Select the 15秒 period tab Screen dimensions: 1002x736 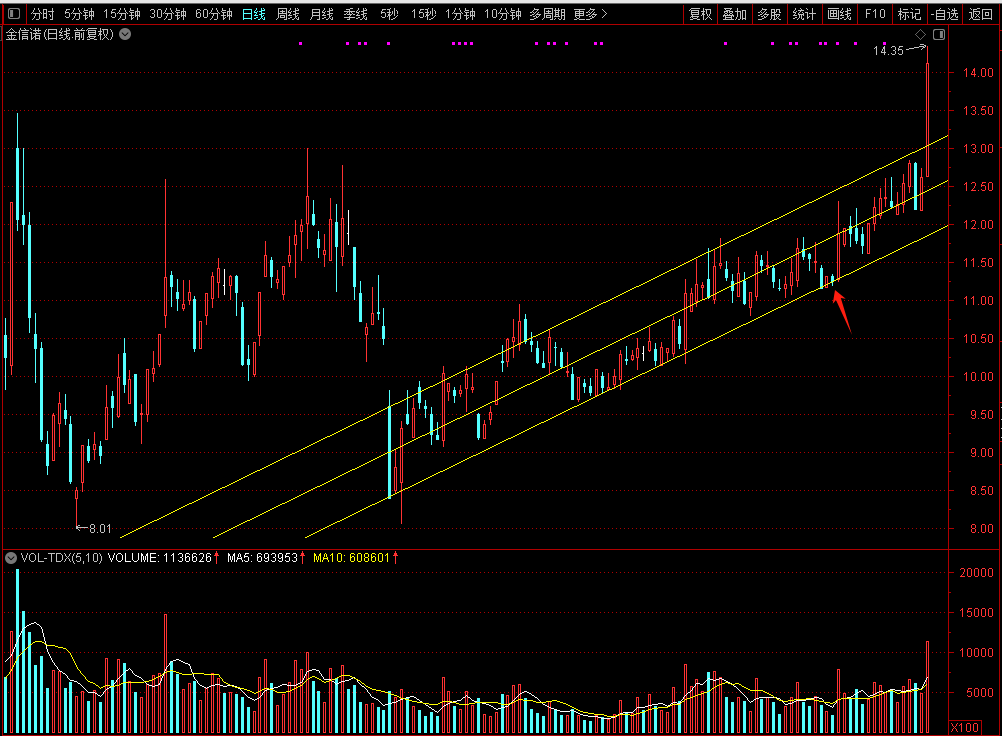click(424, 14)
